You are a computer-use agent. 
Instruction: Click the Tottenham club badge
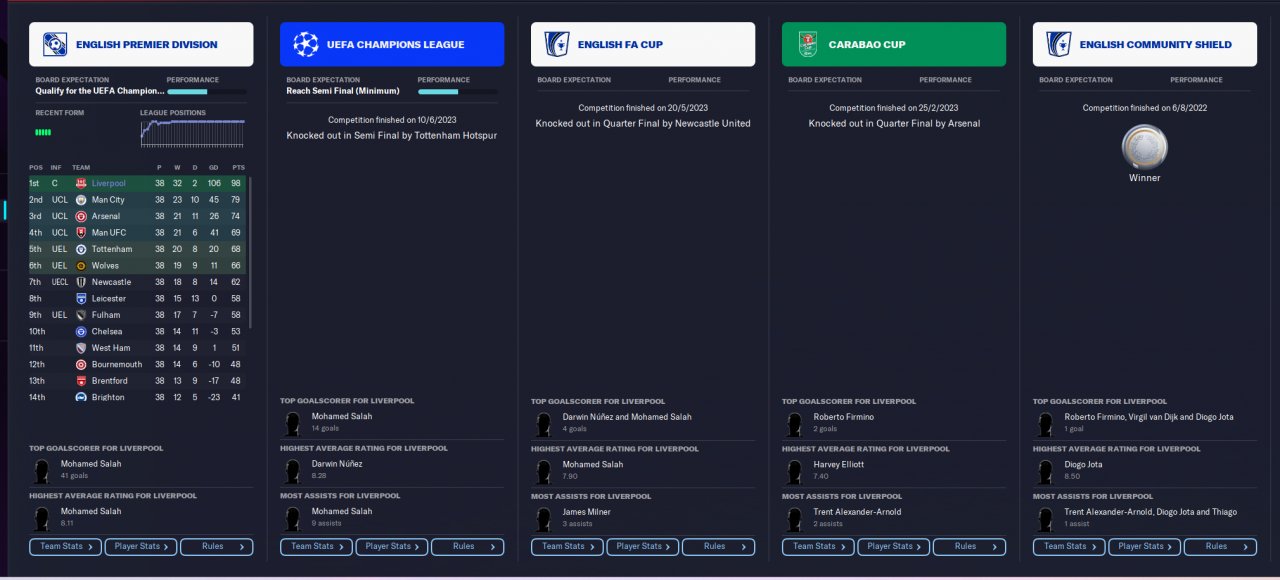click(x=82, y=249)
